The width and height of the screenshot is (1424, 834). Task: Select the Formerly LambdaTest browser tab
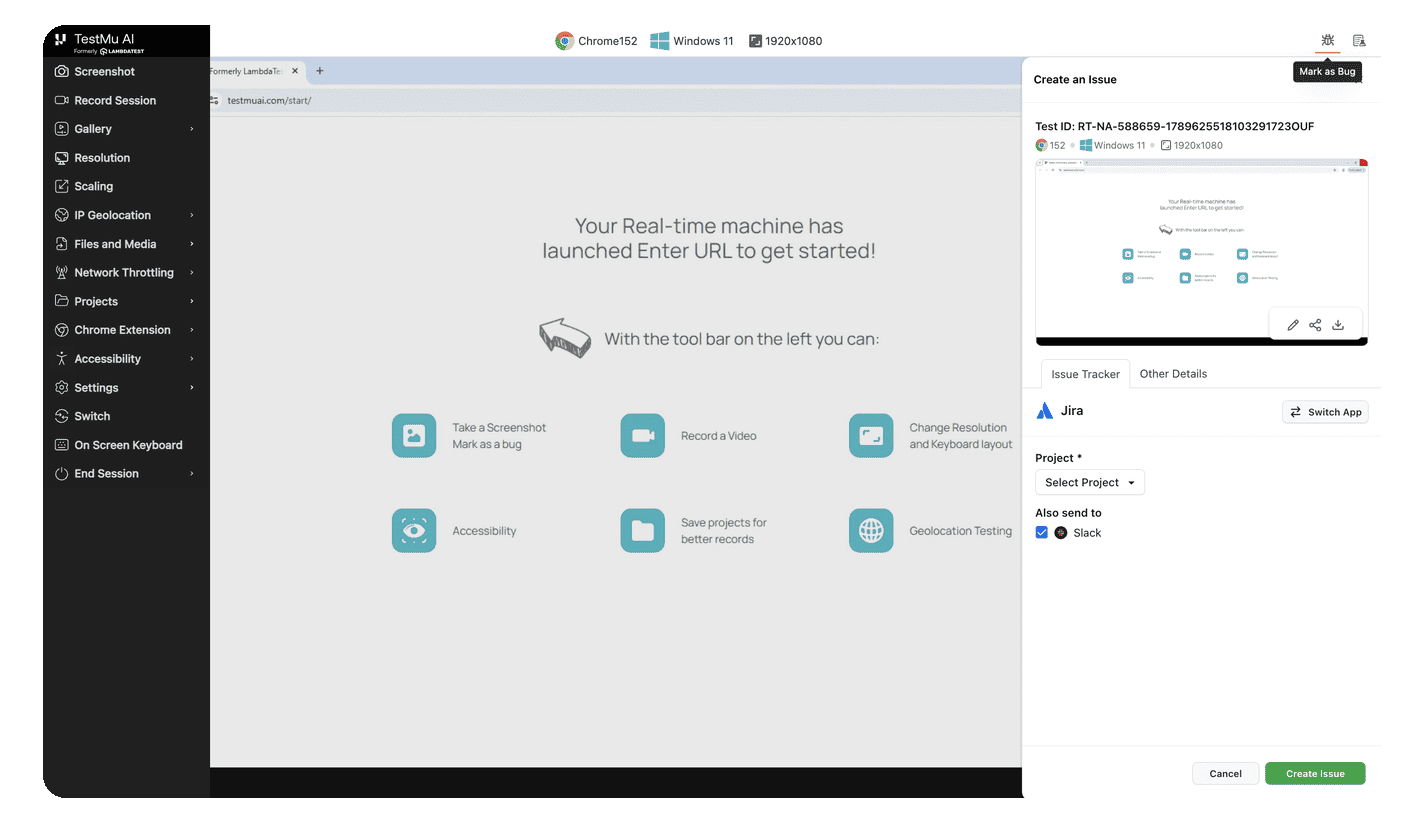[255, 71]
